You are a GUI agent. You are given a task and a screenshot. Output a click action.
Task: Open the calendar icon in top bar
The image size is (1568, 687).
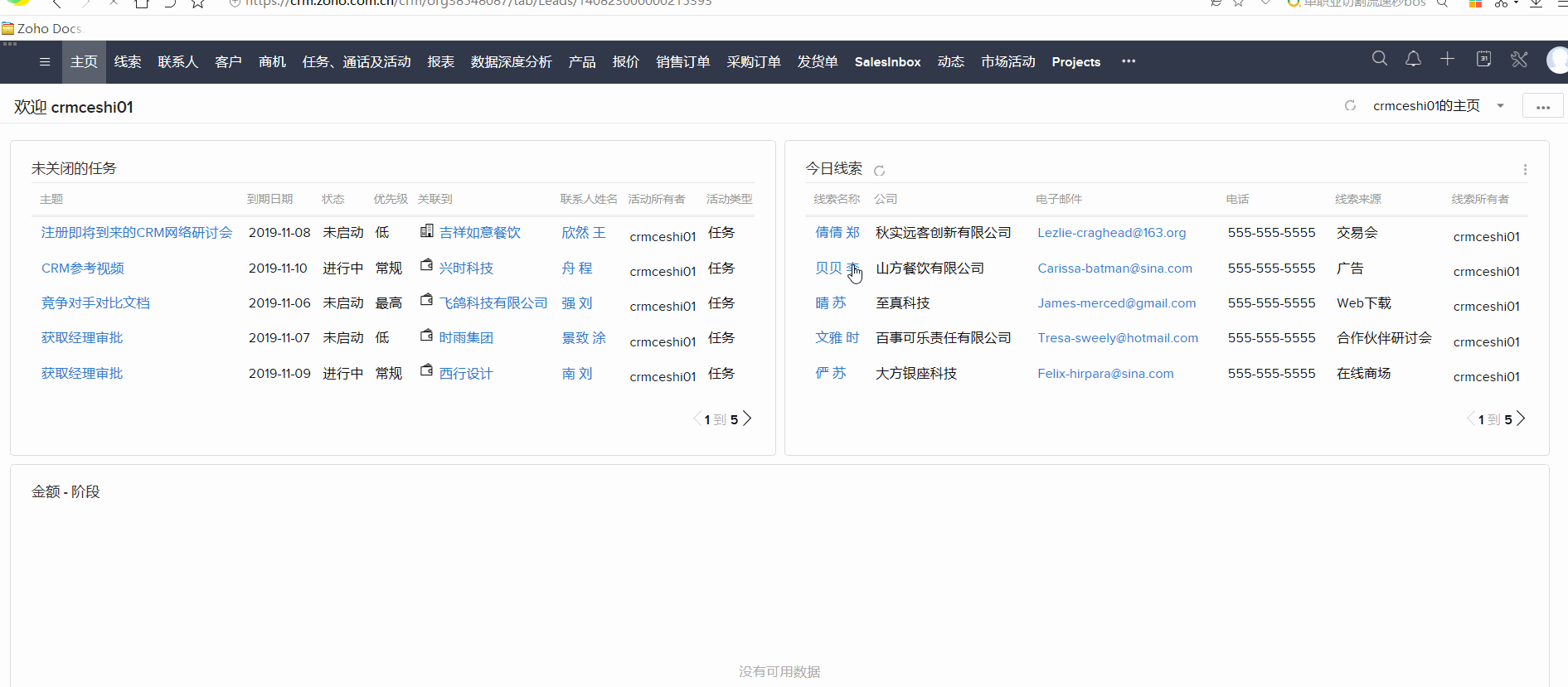coord(1483,59)
